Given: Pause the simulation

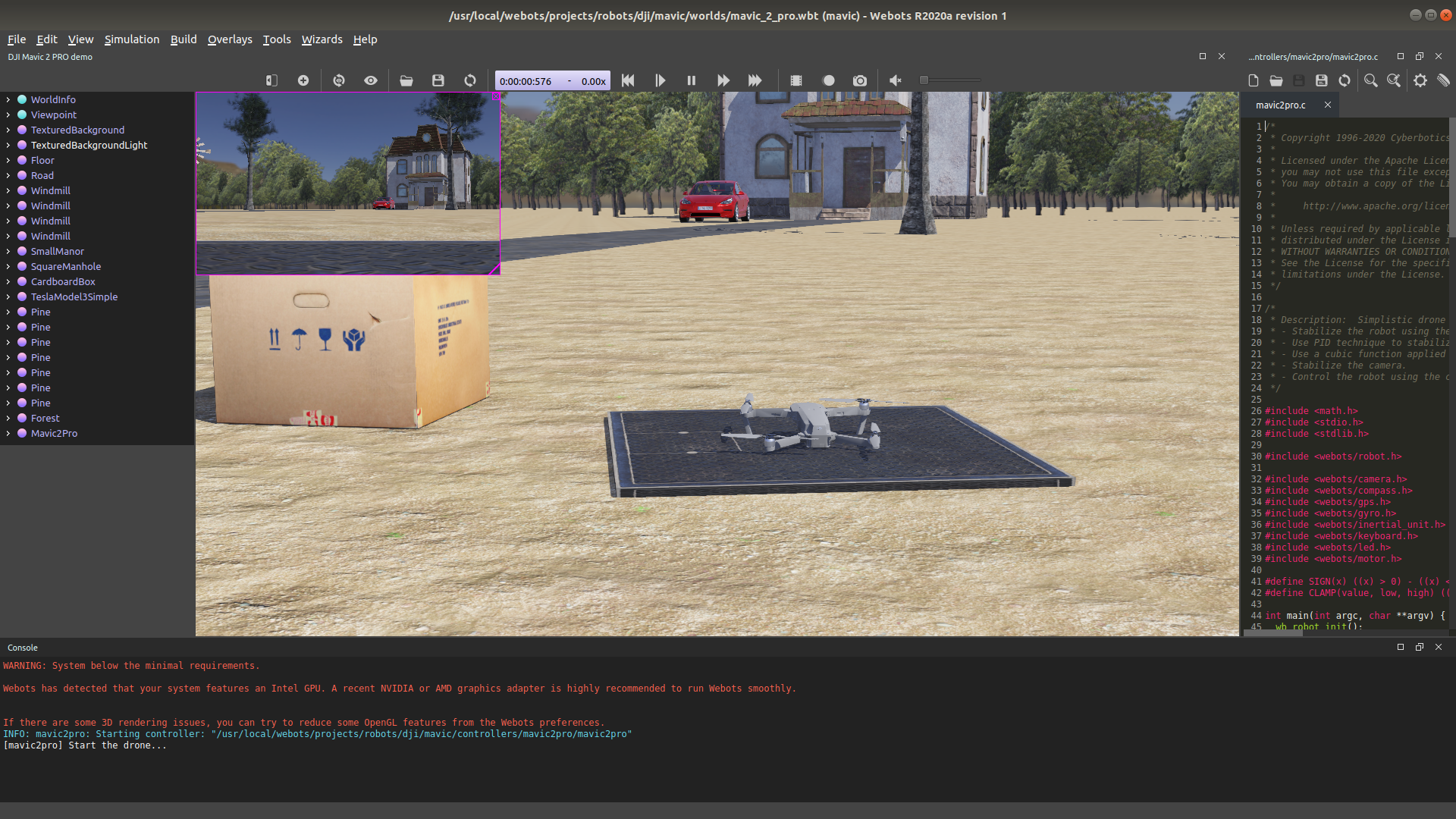Looking at the screenshot, I should tap(692, 80).
